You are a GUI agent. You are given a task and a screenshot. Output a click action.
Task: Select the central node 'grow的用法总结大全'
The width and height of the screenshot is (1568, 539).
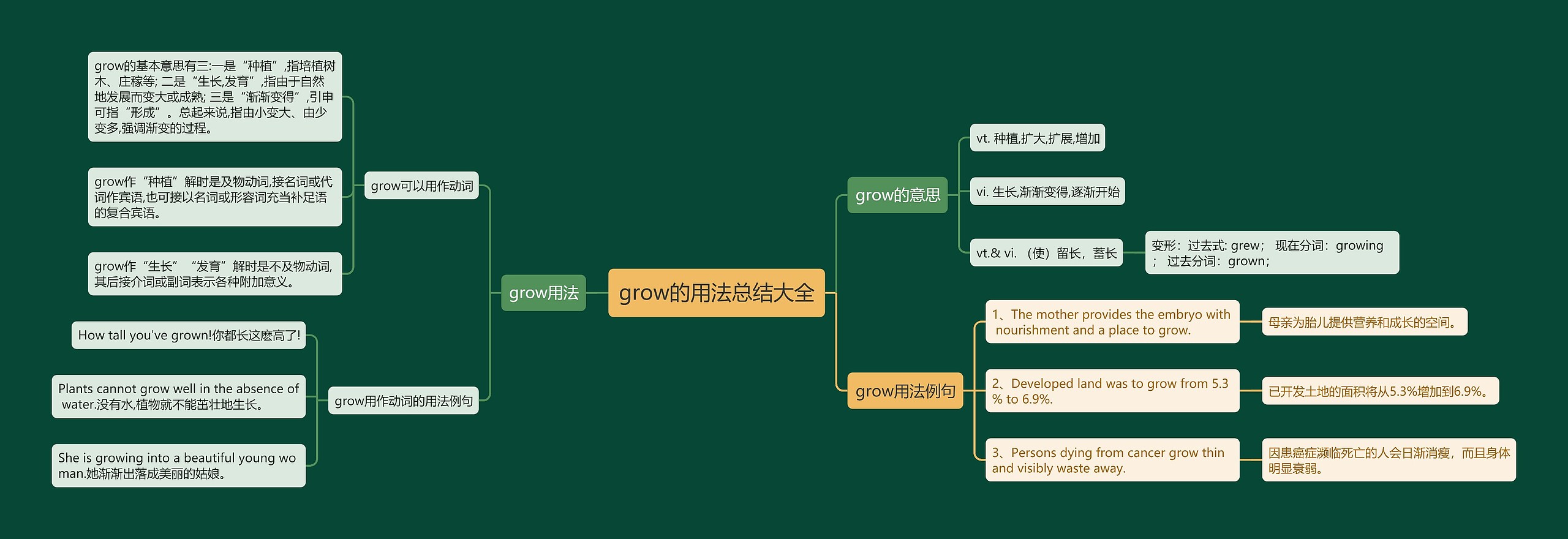pyautogui.click(x=716, y=293)
